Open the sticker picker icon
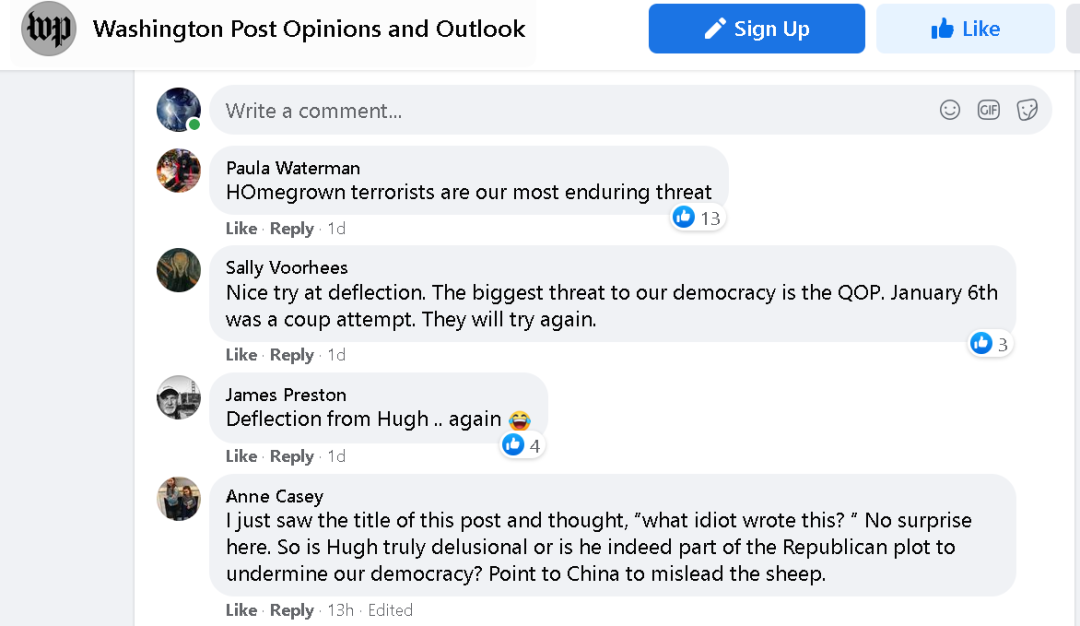Screen dimensions: 1080x626 (1027, 110)
